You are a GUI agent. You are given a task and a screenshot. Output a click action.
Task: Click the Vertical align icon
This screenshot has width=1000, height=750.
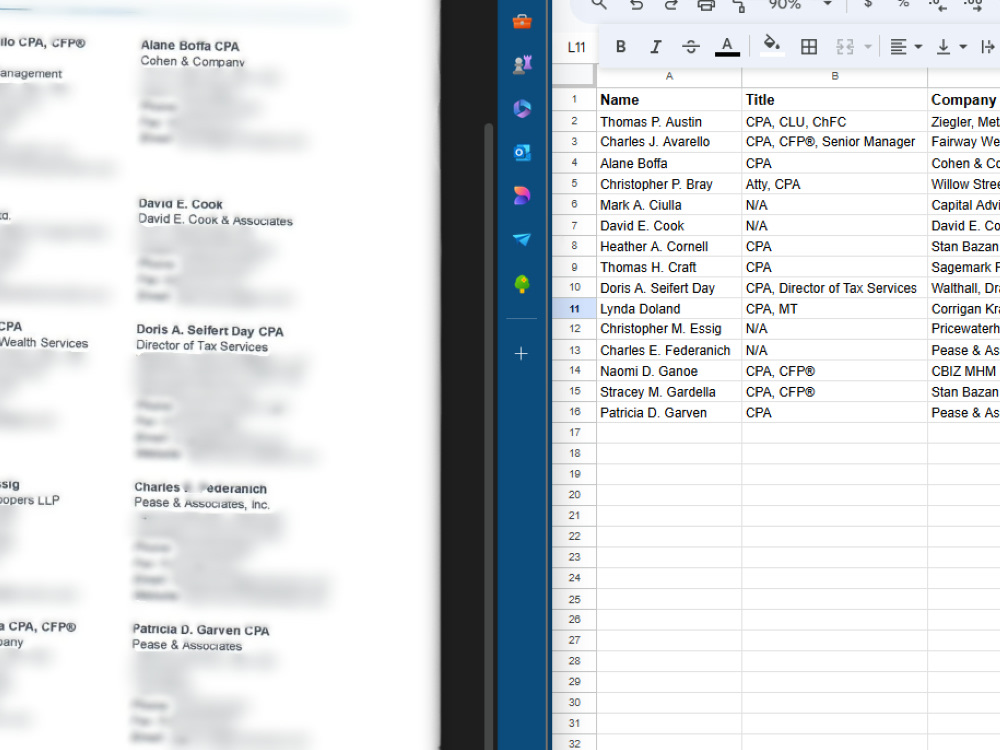tap(943, 47)
